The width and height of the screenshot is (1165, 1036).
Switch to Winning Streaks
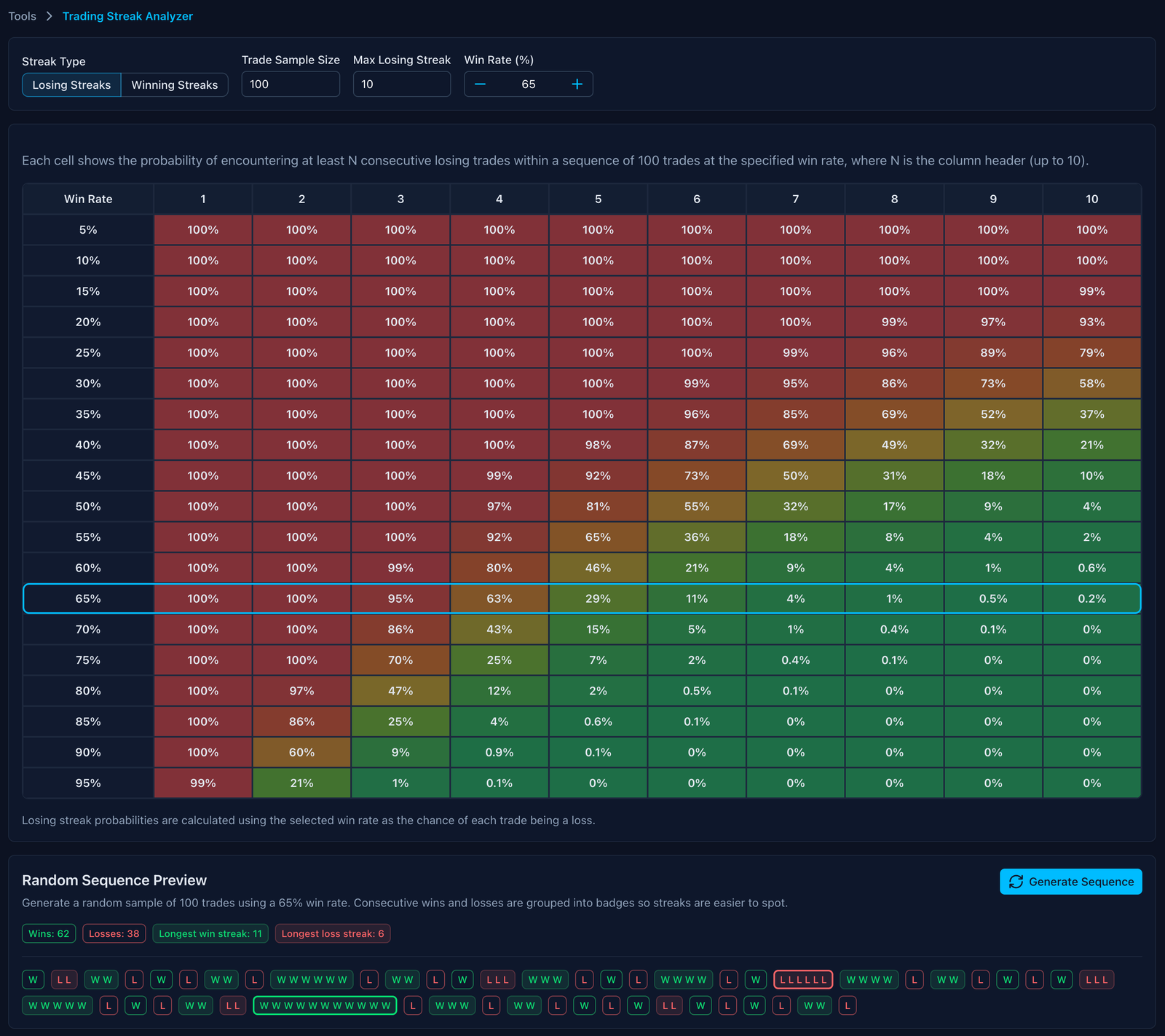[x=175, y=85]
